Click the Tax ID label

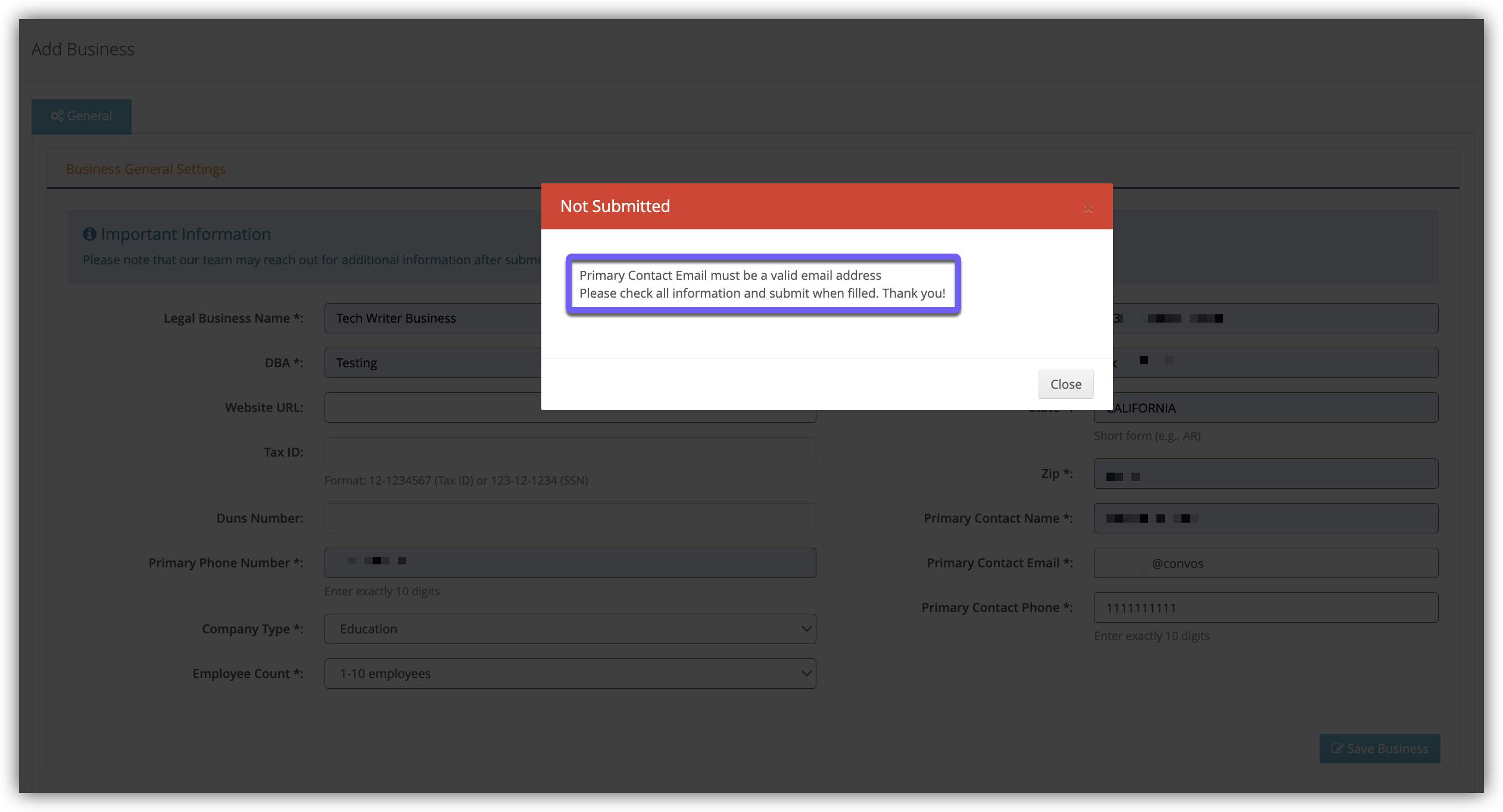coord(283,452)
